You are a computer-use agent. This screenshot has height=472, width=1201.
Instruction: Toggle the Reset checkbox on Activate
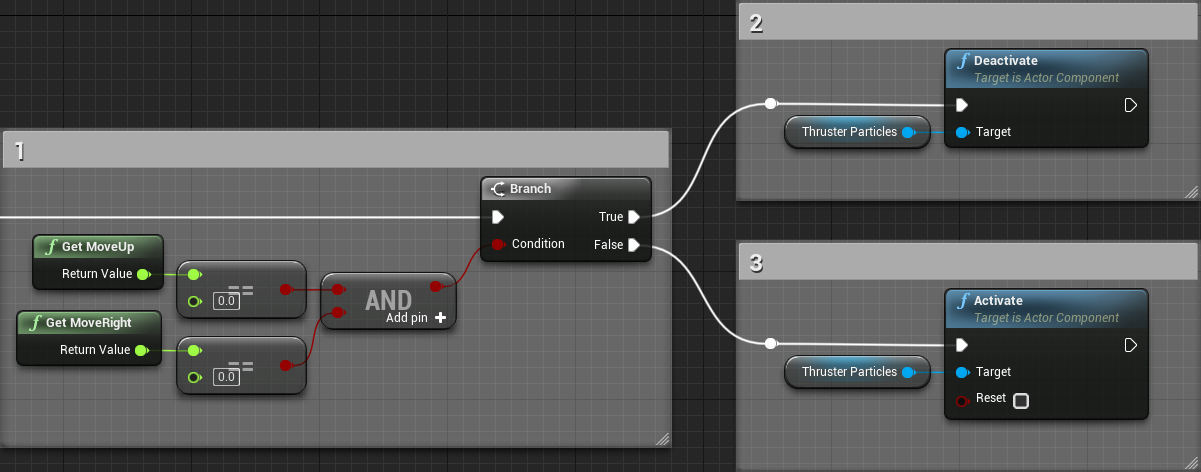click(1021, 401)
